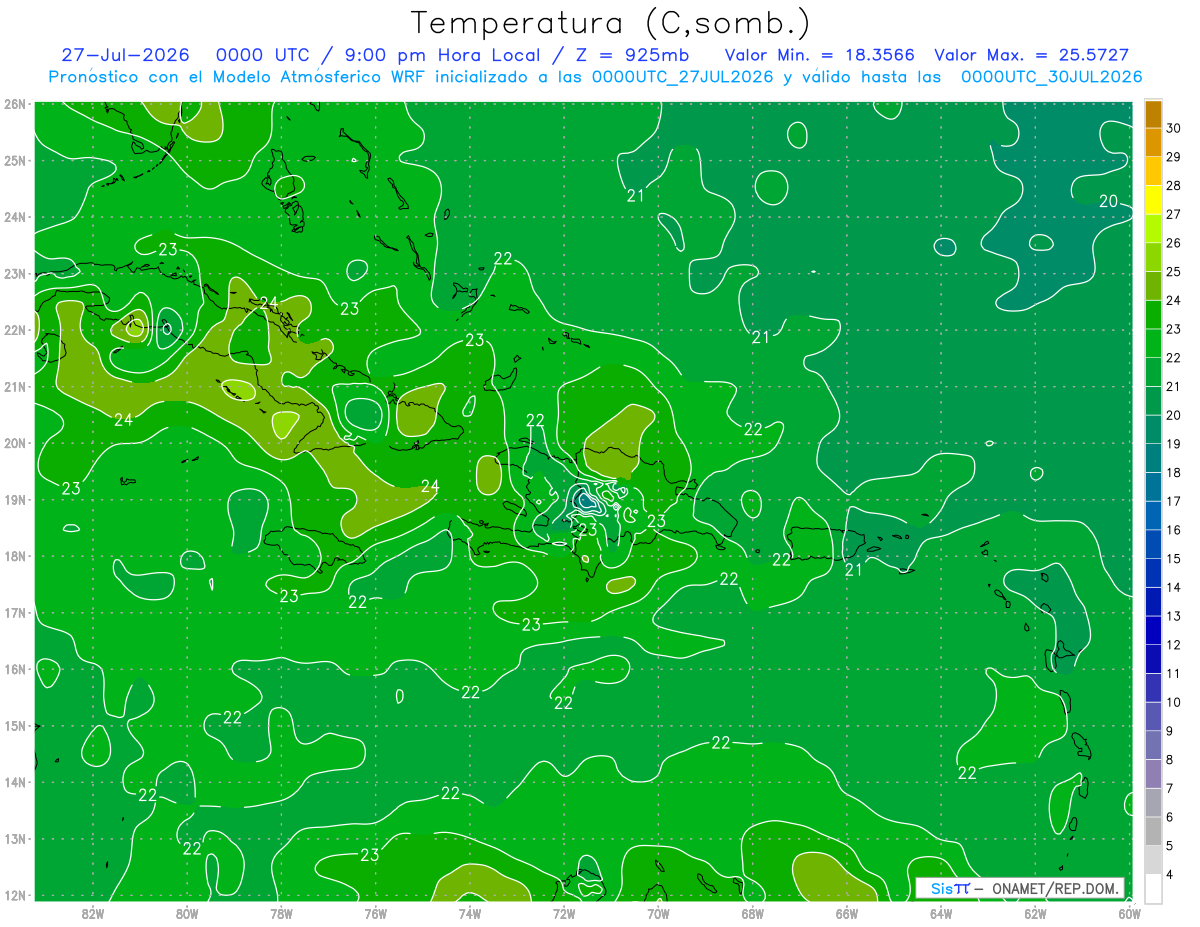Click the longitude axis label '78W'
1200x927 pixels.
(281, 912)
